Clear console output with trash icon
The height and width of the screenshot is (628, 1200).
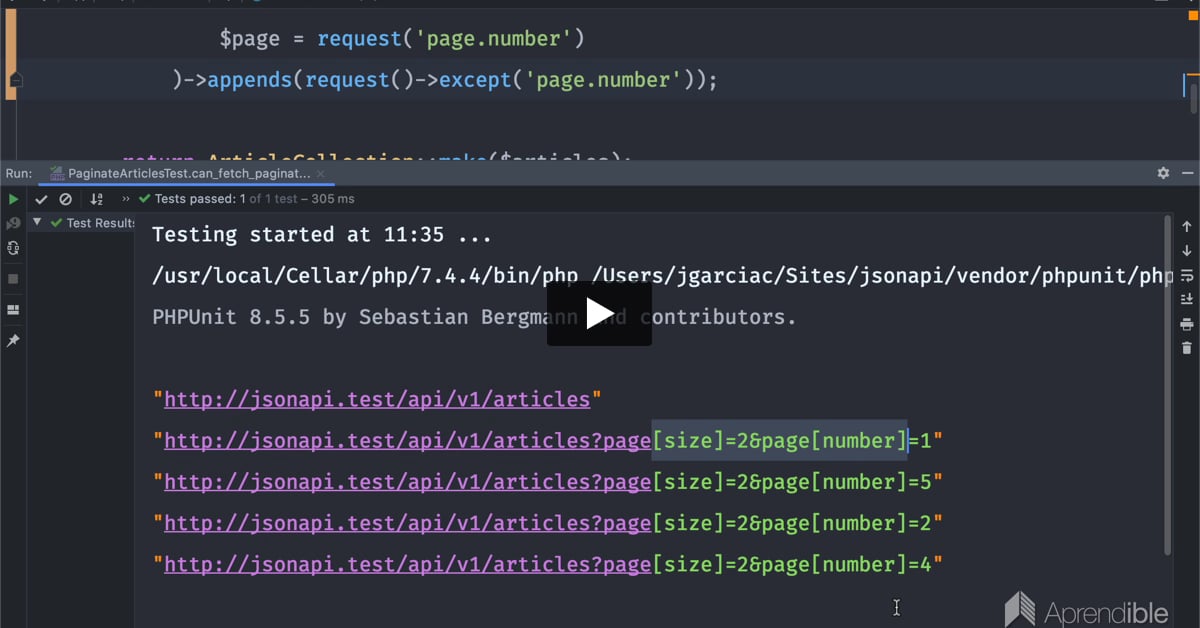(1187, 348)
